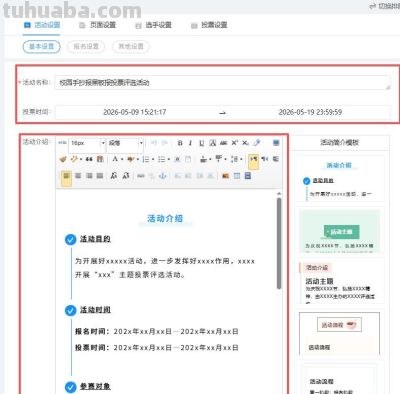Click the insert hyperlink icon
Viewport: 400px width, 394px height.
point(141,176)
